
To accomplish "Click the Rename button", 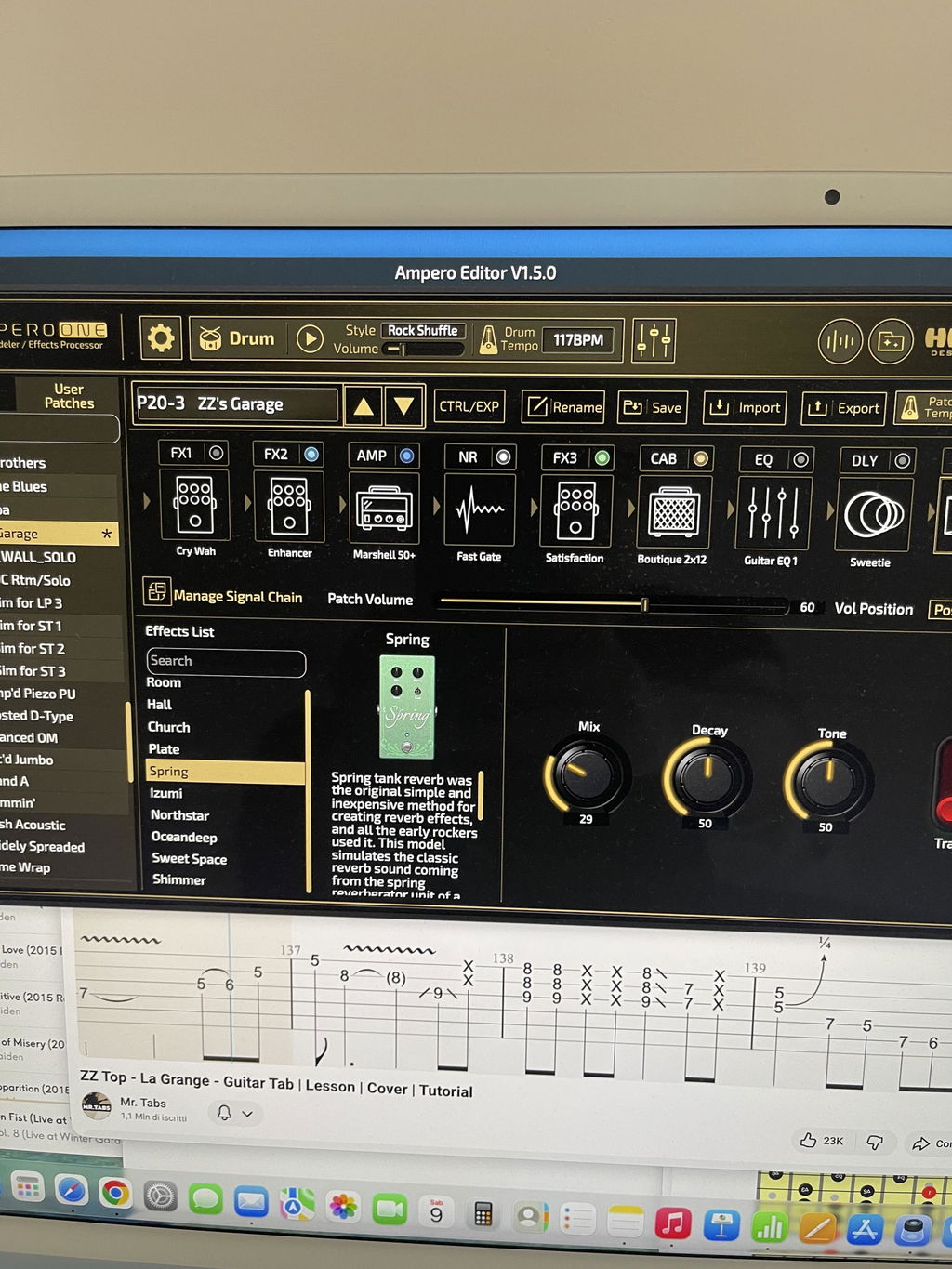I will (563, 407).
